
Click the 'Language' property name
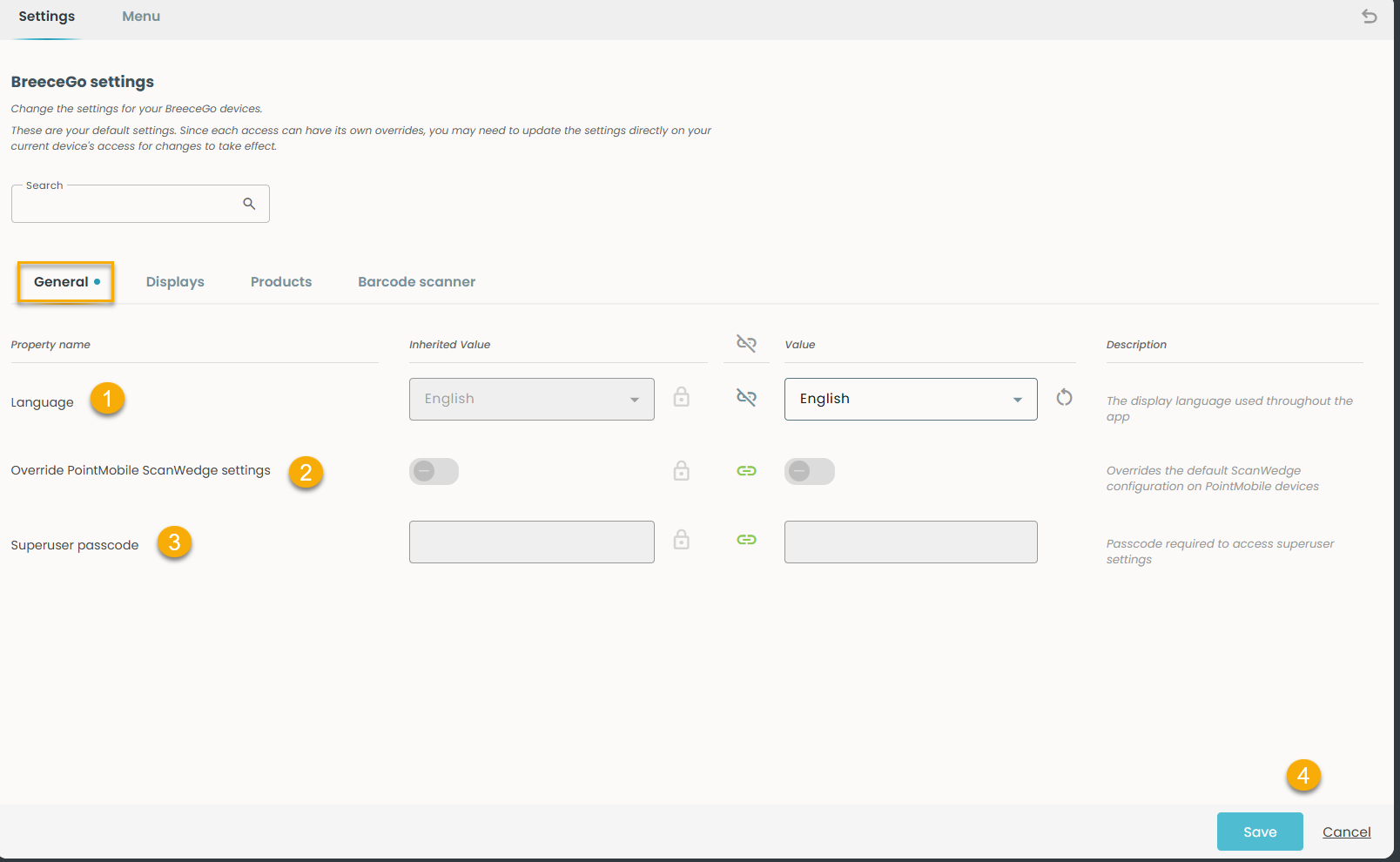43,402
